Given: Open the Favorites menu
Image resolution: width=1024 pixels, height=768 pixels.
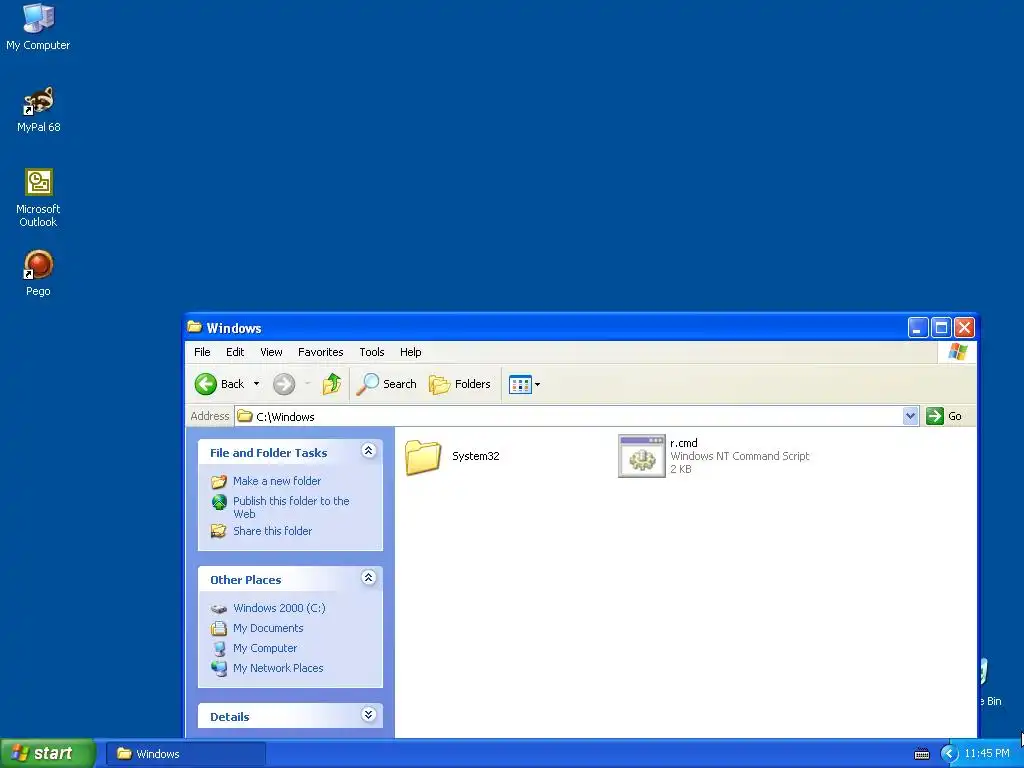Looking at the screenshot, I should (321, 352).
